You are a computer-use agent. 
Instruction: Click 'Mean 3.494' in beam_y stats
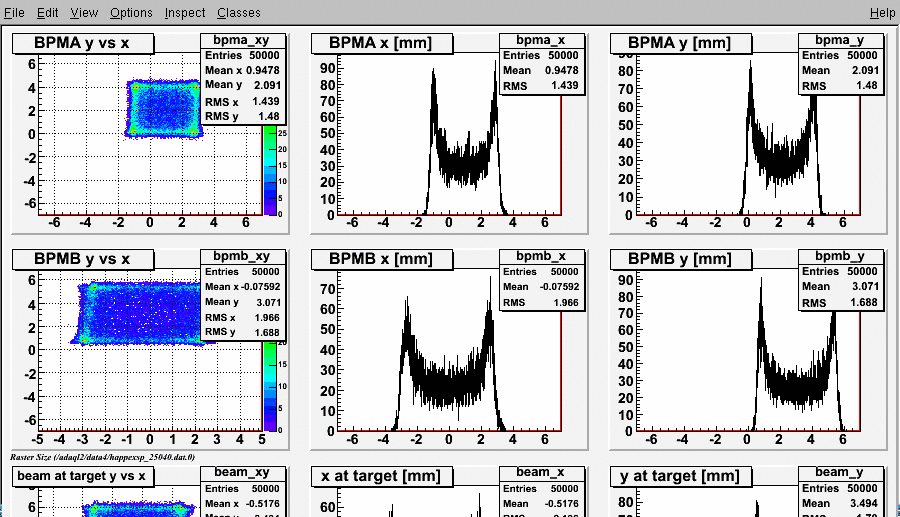point(840,503)
